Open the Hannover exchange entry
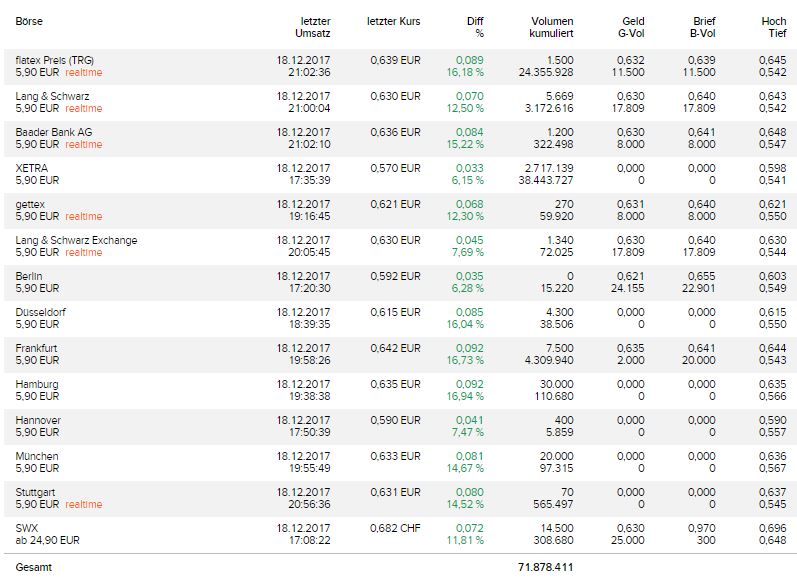This screenshot has width=797, height=581. 38,420
